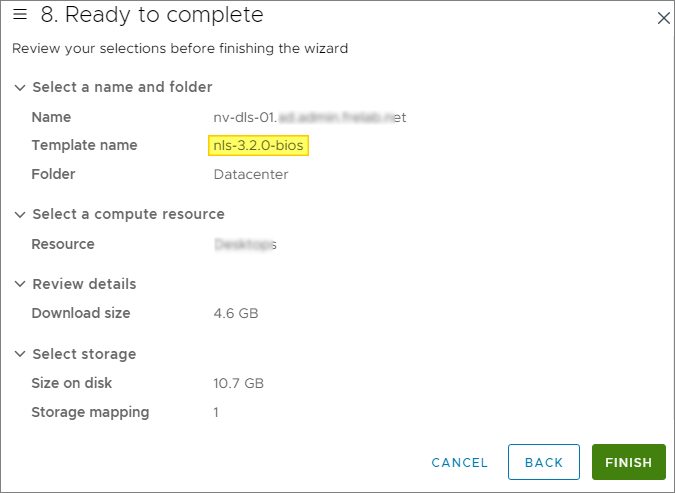Click the Template name label
Screen dimensions: 675x493
(x=84, y=146)
